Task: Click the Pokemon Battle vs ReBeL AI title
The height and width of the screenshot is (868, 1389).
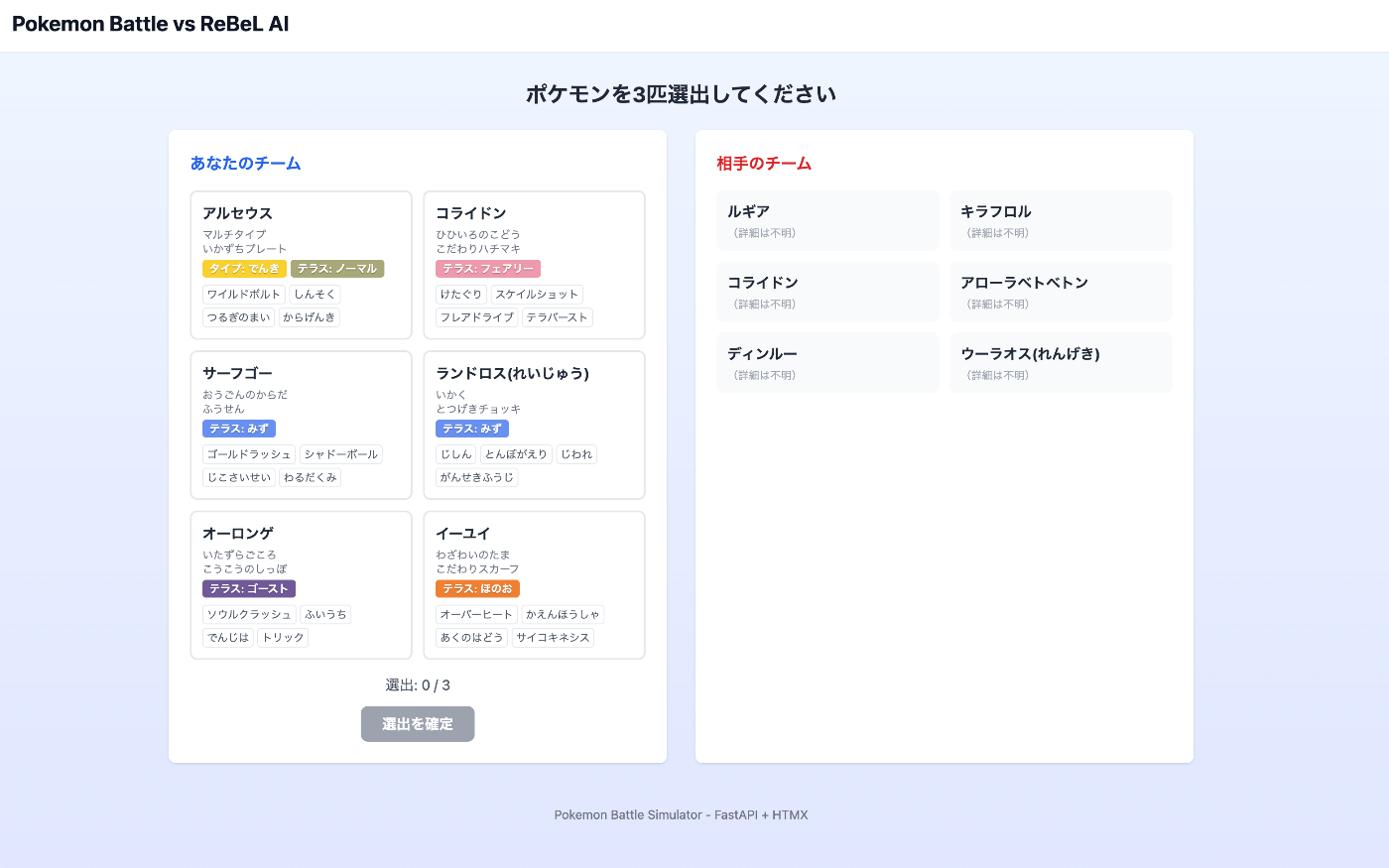Action: 151,24
